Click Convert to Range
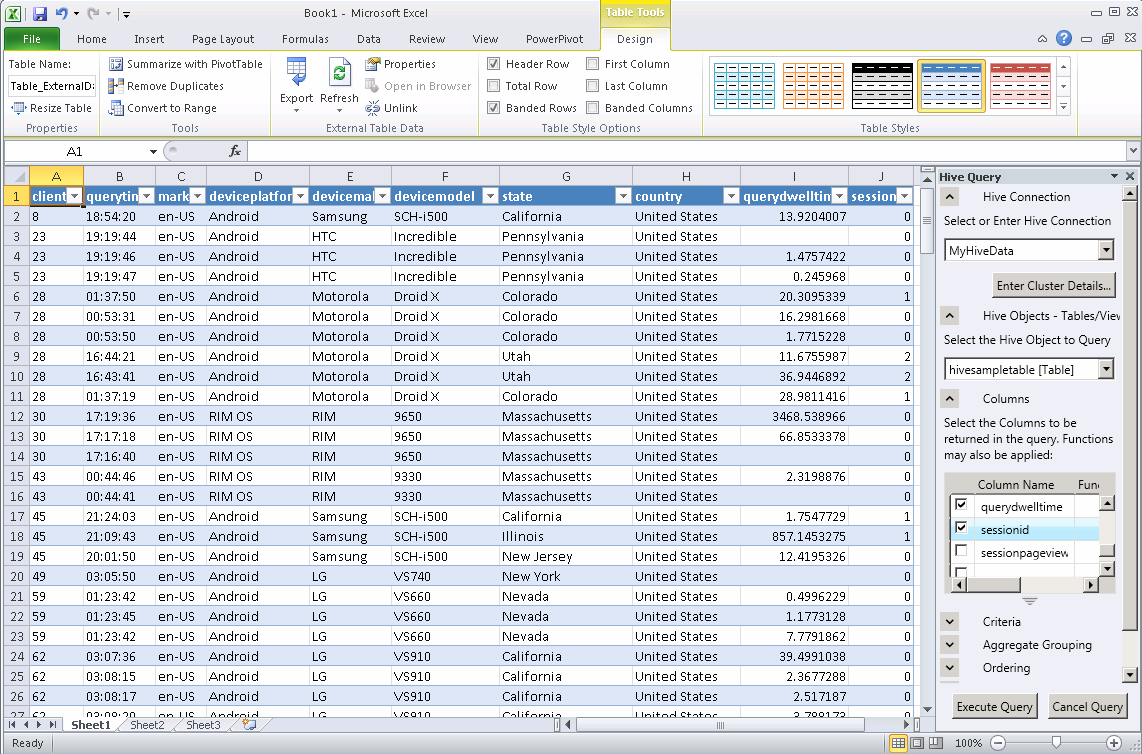The width and height of the screenshot is (1142, 754). point(163,108)
